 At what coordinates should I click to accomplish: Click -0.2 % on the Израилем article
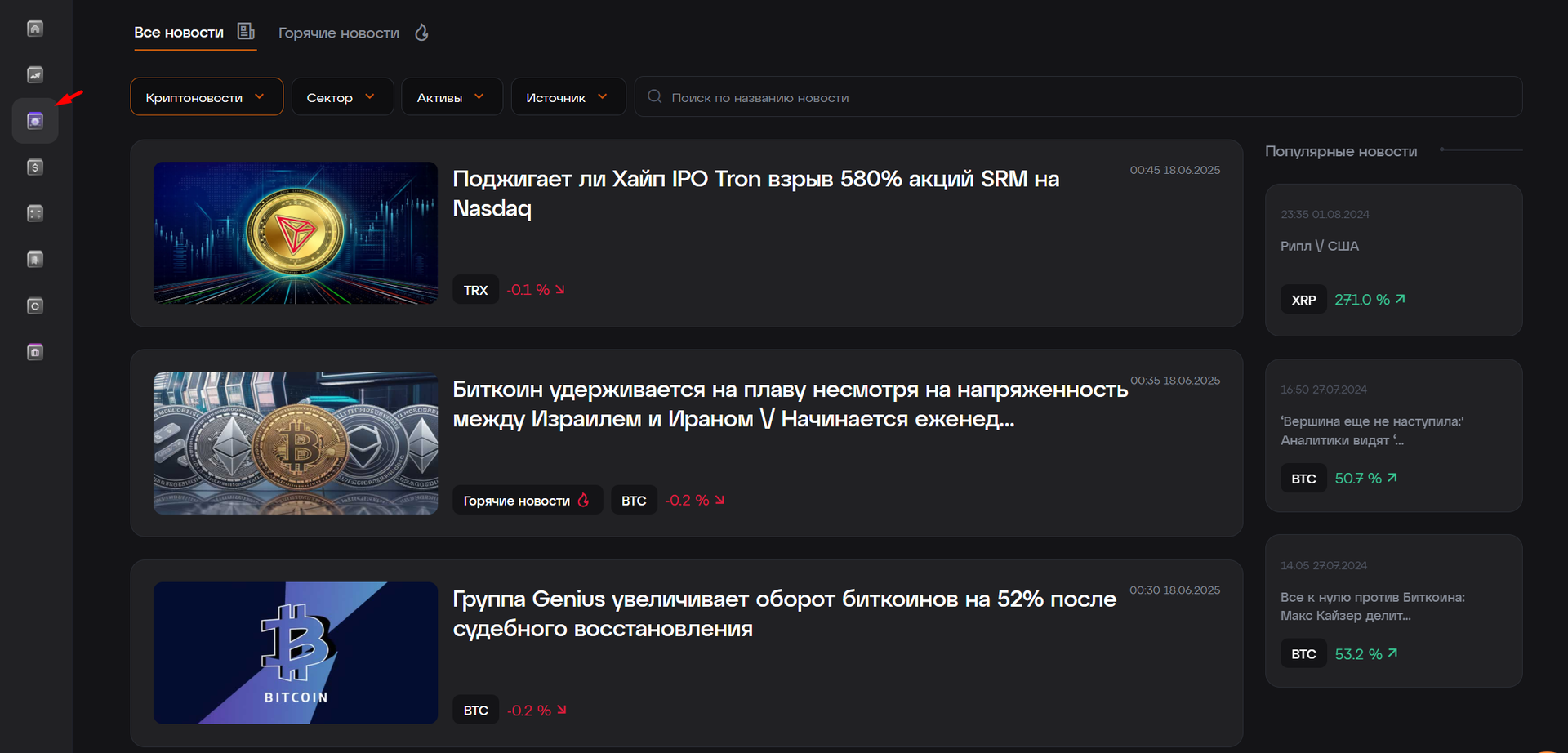(x=687, y=500)
